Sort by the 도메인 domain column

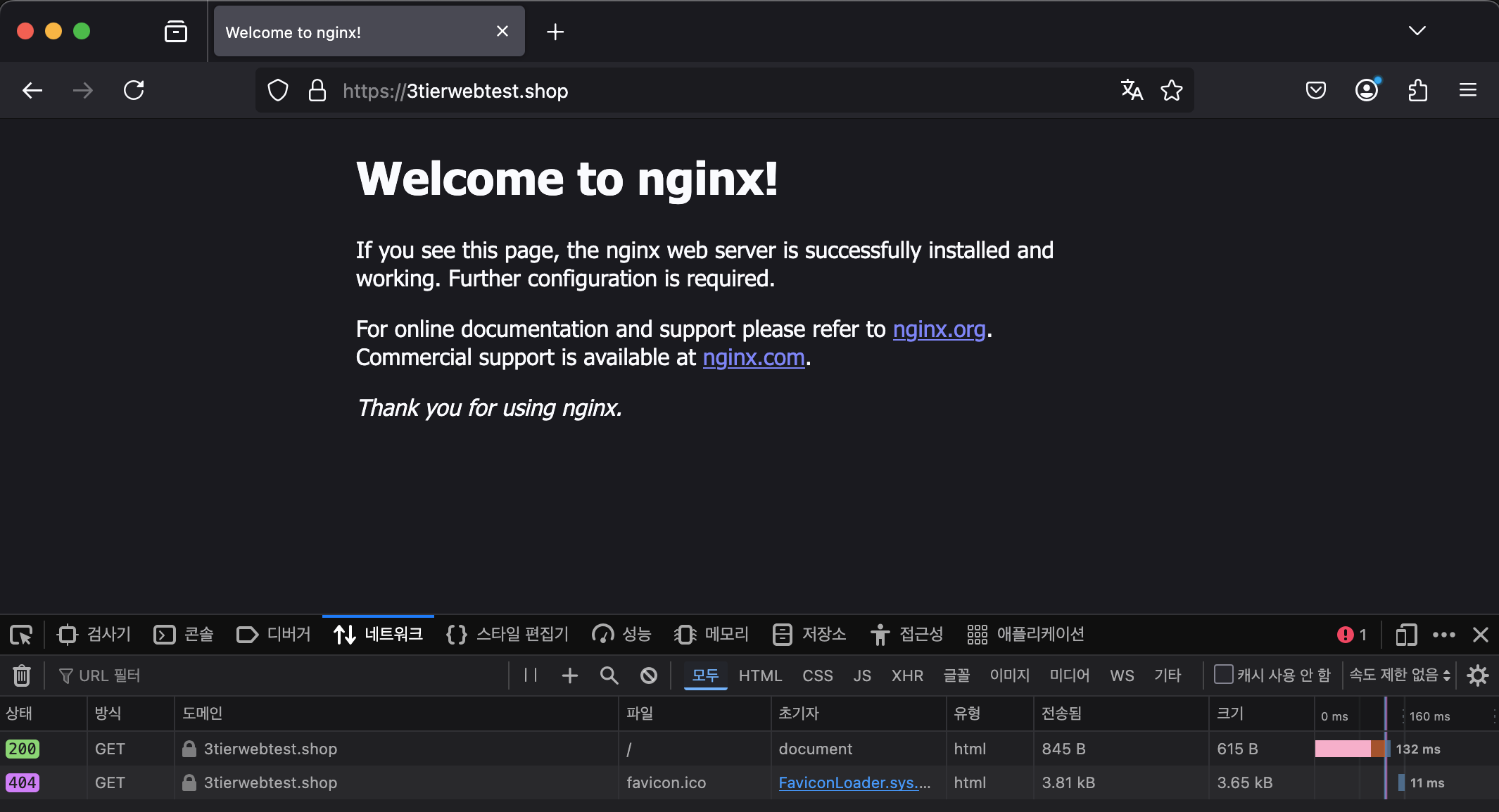(x=396, y=713)
